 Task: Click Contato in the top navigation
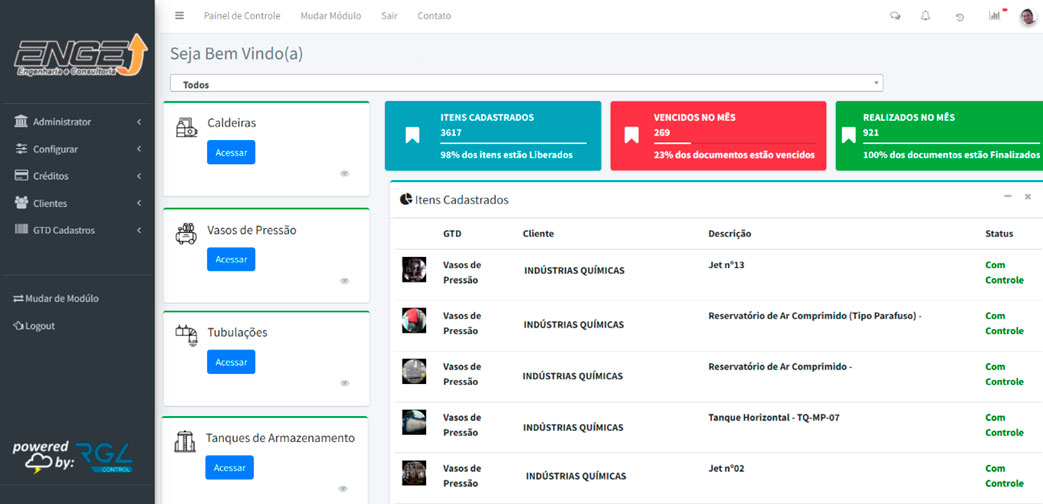click(434, 16)
